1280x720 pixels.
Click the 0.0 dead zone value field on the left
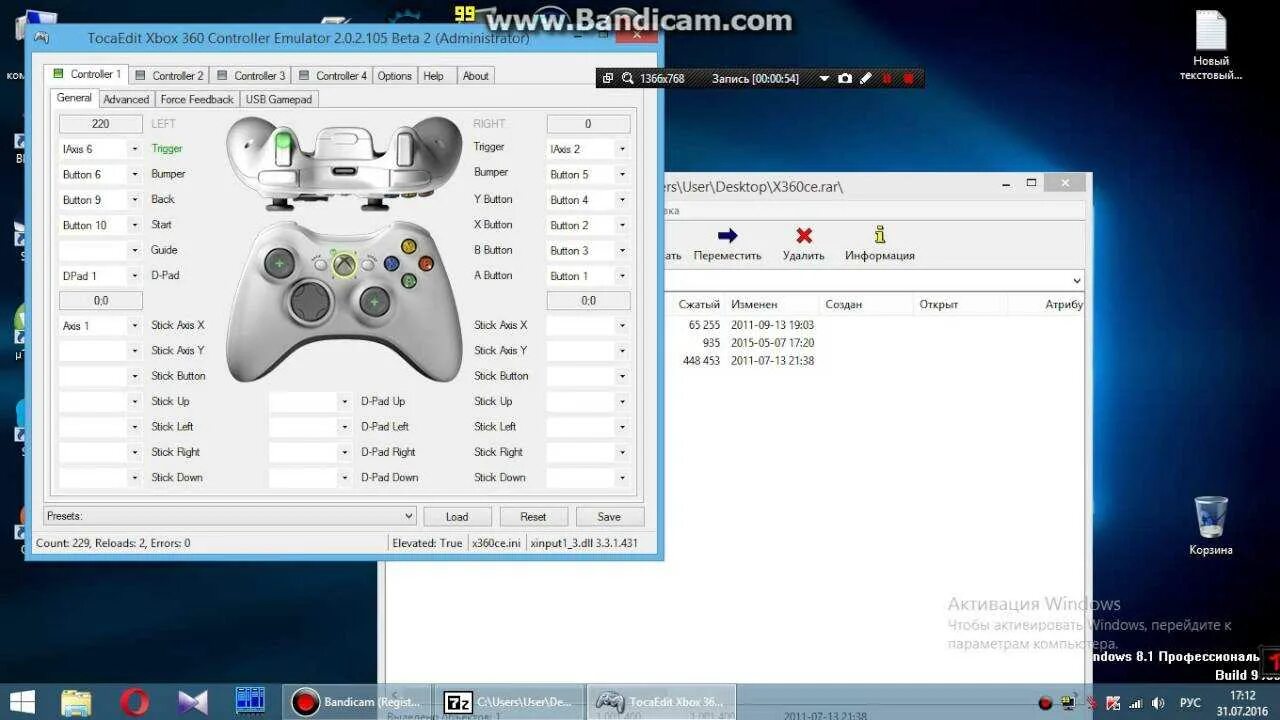(x=100, y=300)
